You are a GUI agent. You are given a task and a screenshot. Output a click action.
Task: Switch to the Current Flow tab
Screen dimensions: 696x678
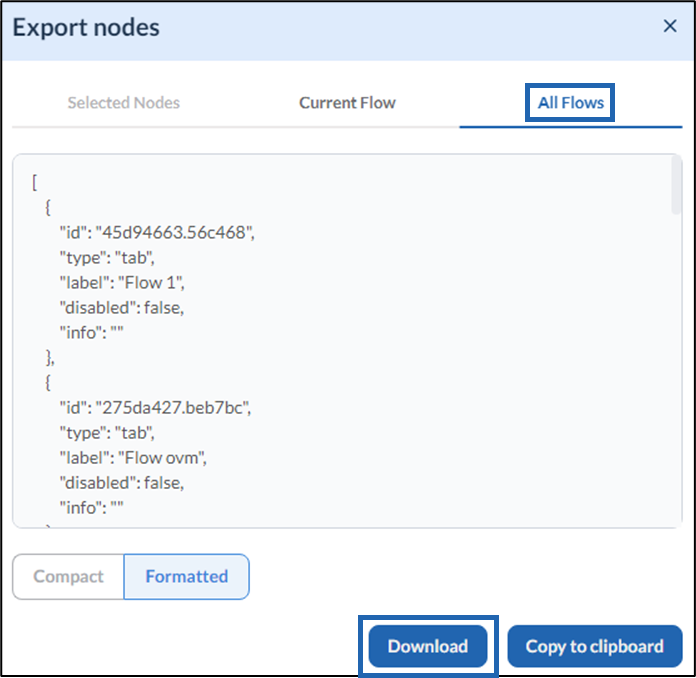[x=347, y=103]
